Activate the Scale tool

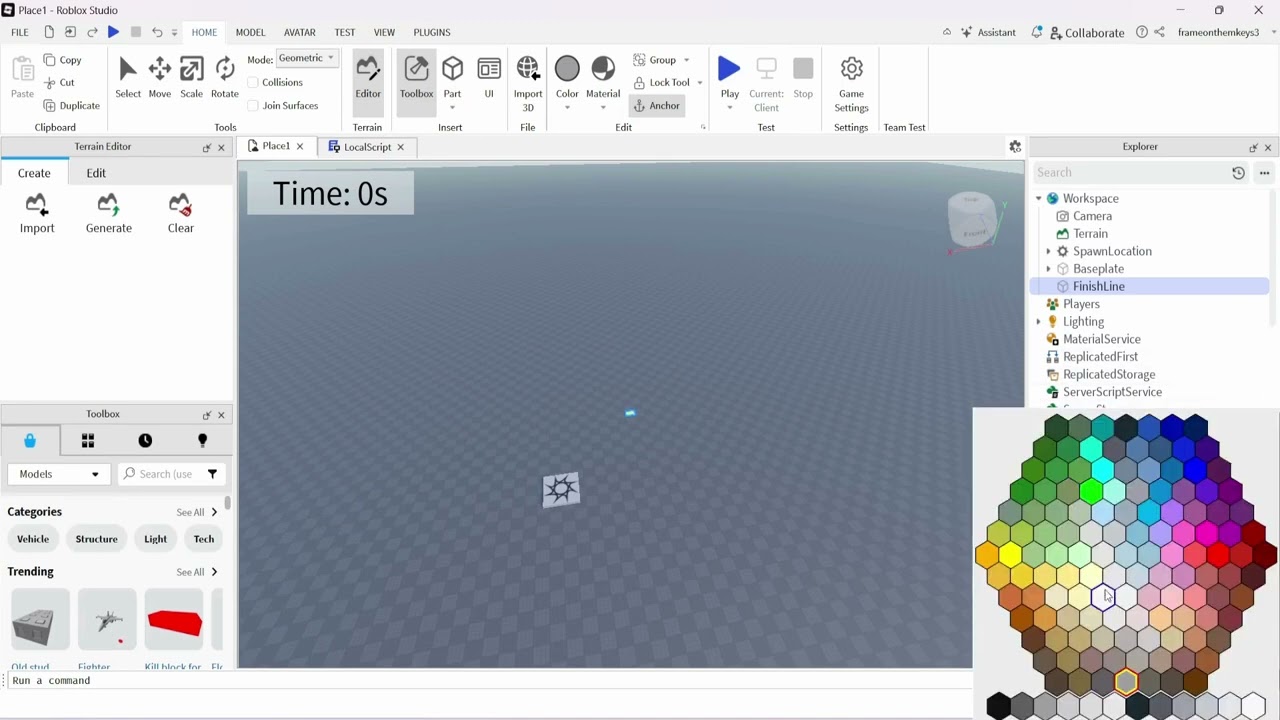191,78
